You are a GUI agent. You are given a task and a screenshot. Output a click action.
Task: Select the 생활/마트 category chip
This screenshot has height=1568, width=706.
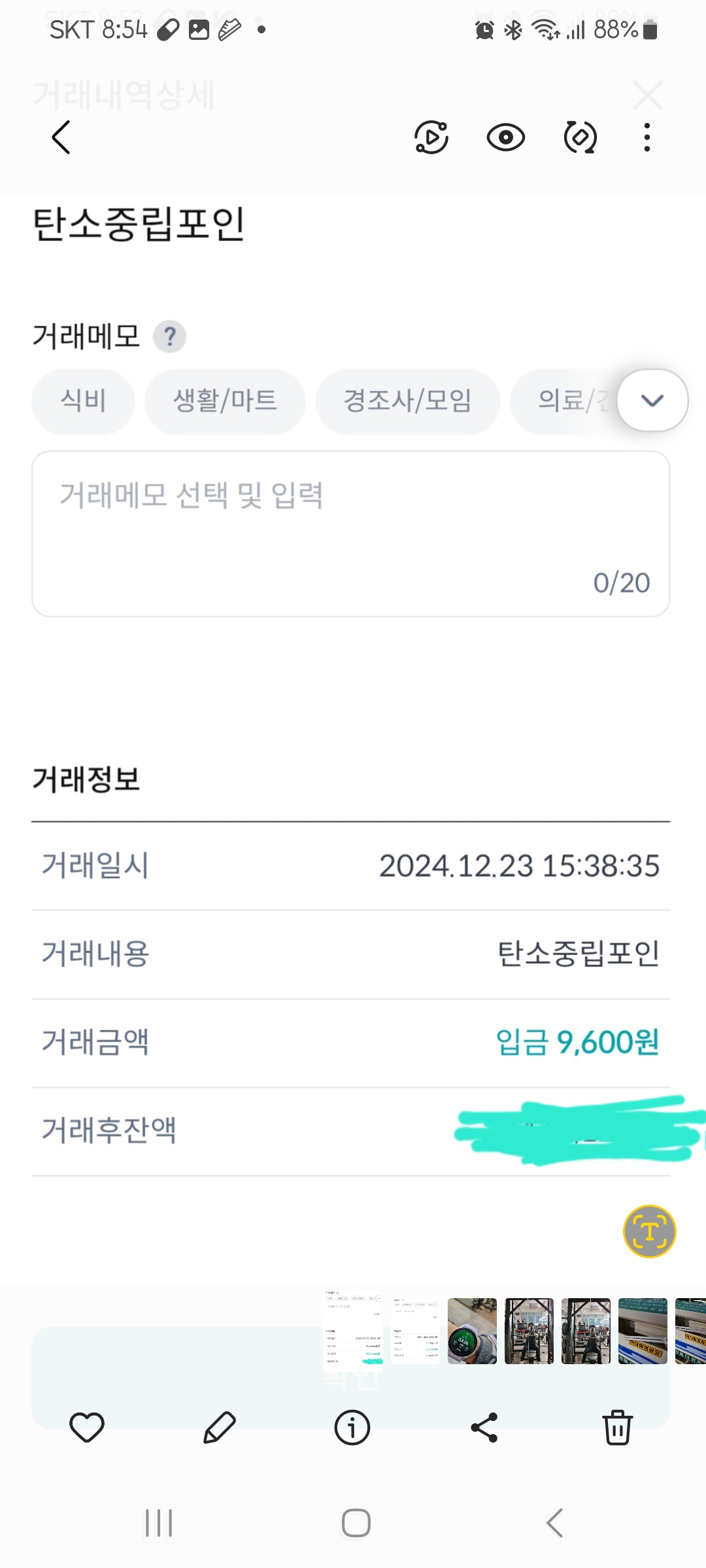[225, 400]
